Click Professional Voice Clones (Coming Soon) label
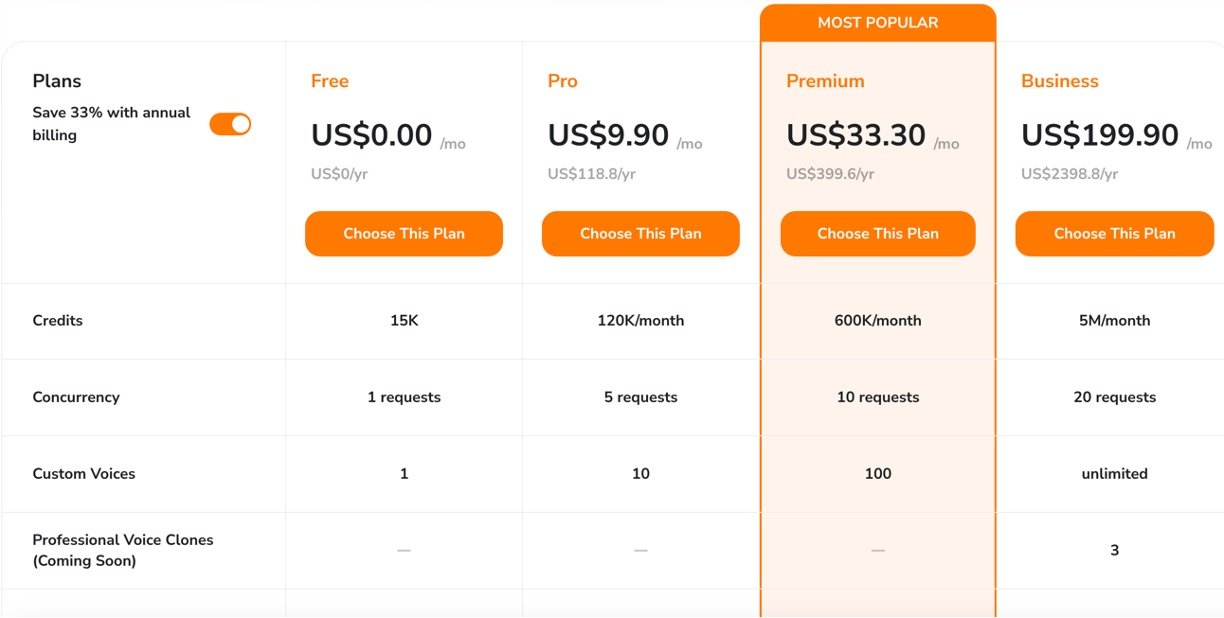 click(x=123, y=550)
